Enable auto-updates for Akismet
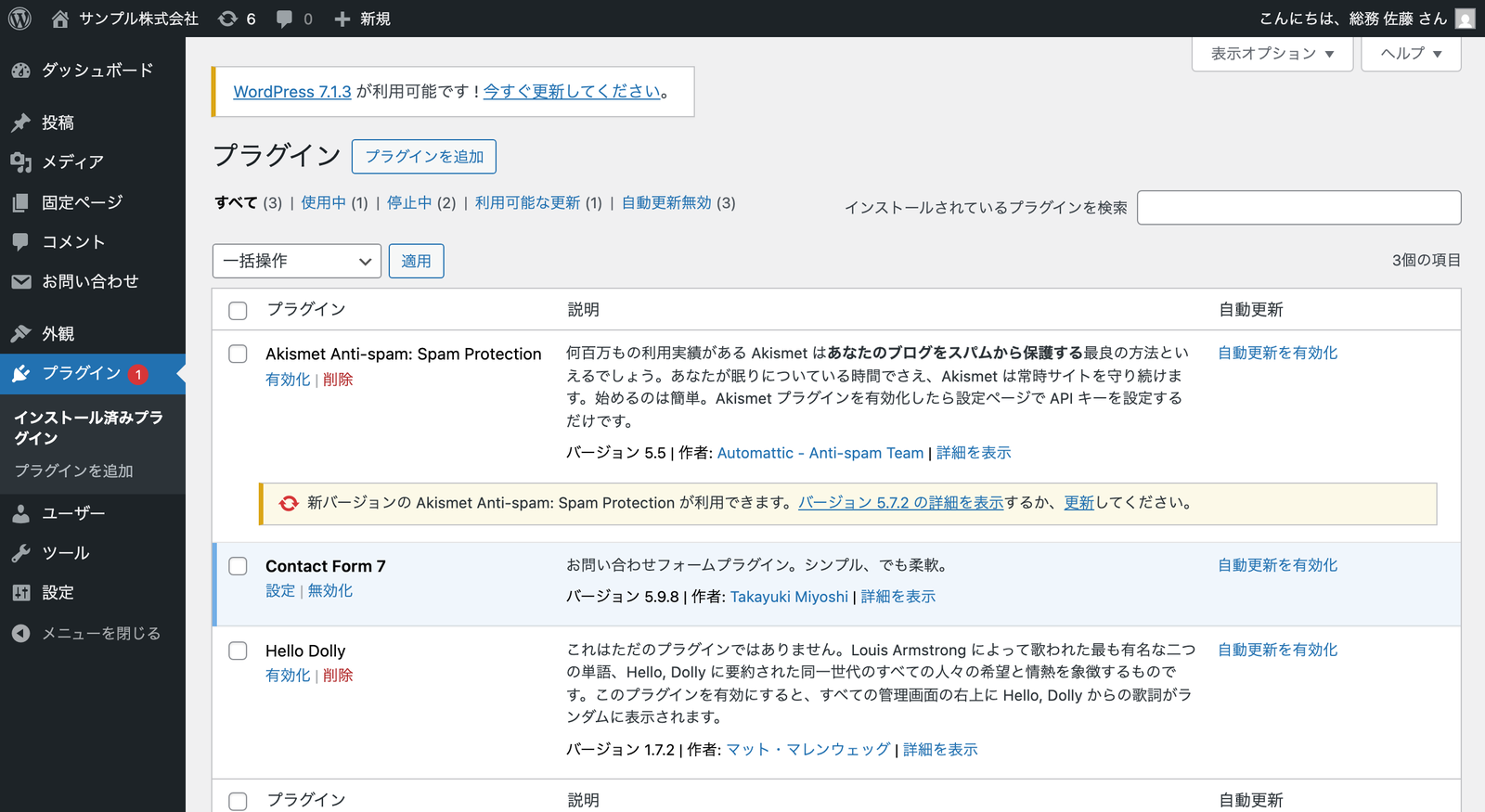The image size is (1485, 812). [1278, 353]
